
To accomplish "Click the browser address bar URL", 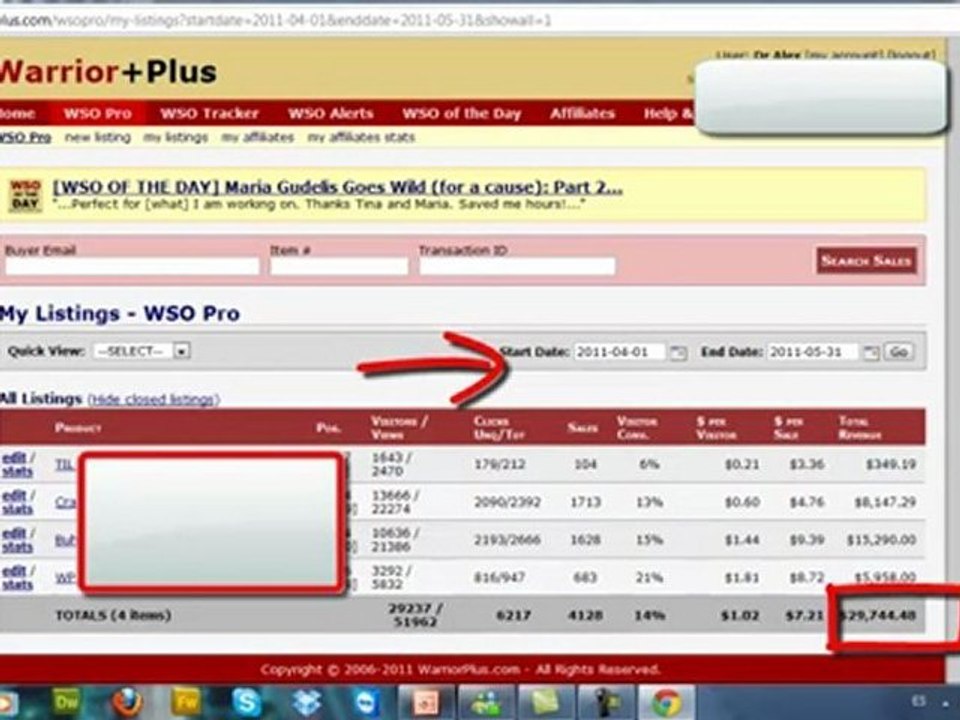I will click(x=276, y=21).
